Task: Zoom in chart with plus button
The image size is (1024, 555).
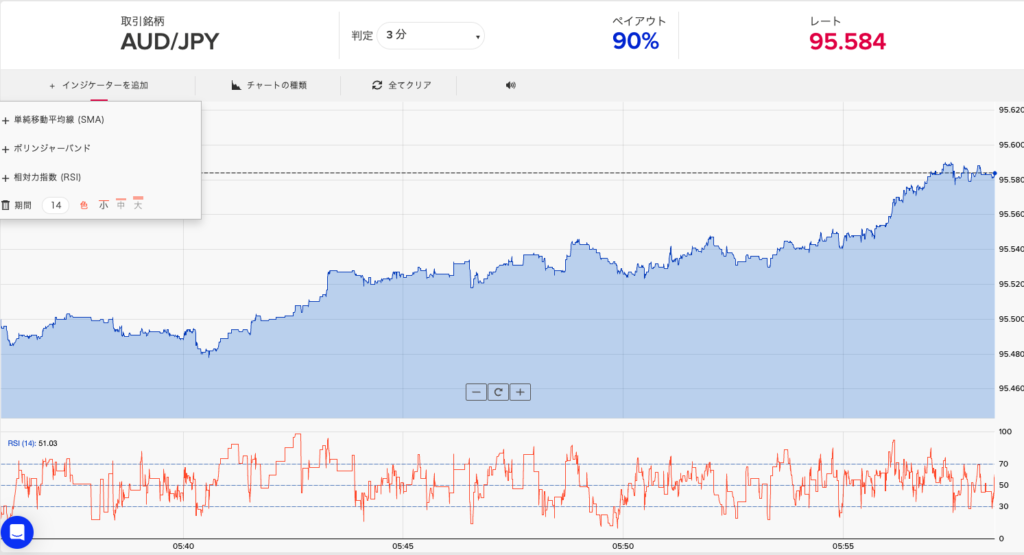Action: 520,392
